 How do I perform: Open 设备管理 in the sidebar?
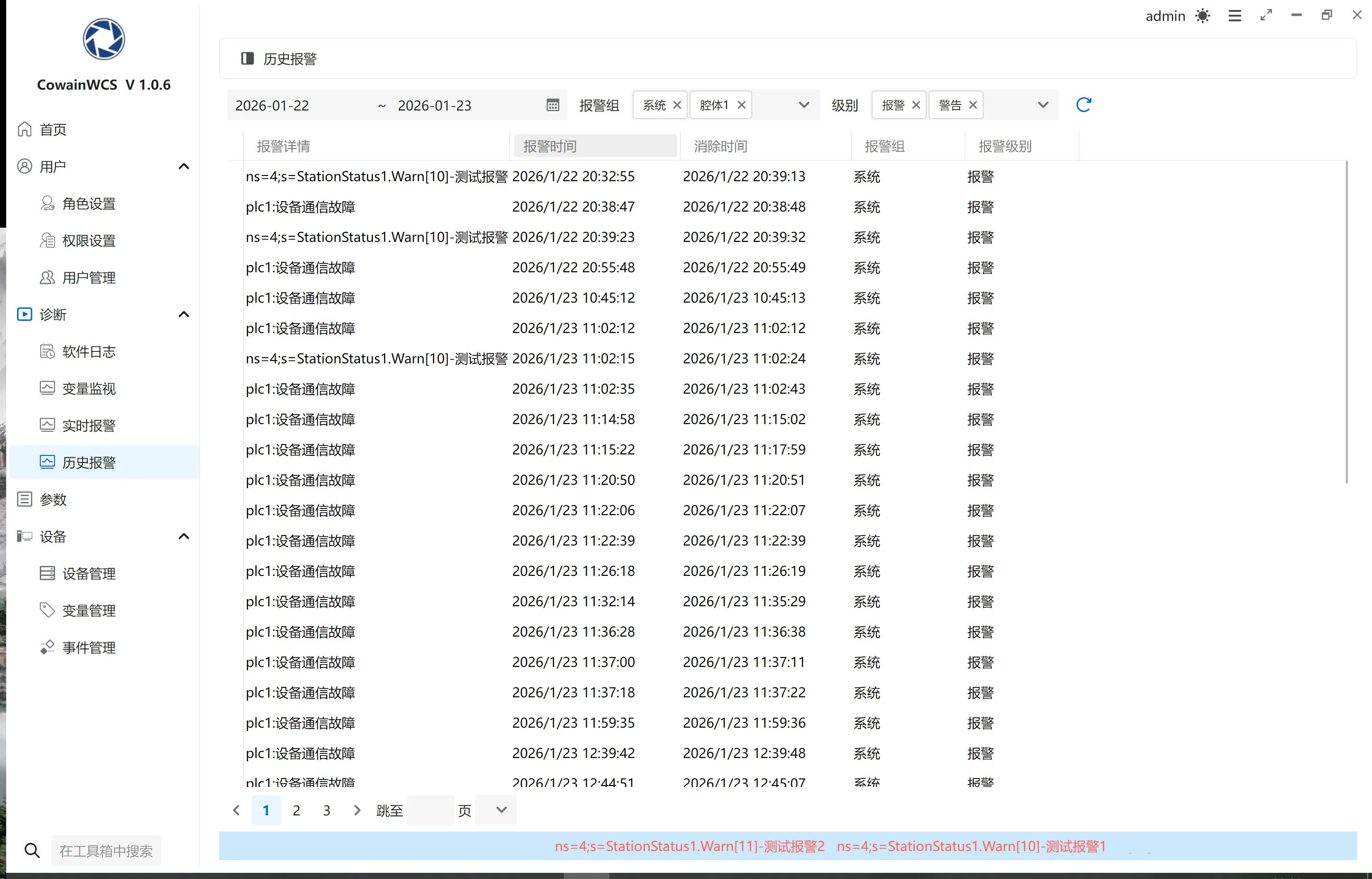(89, 574)
